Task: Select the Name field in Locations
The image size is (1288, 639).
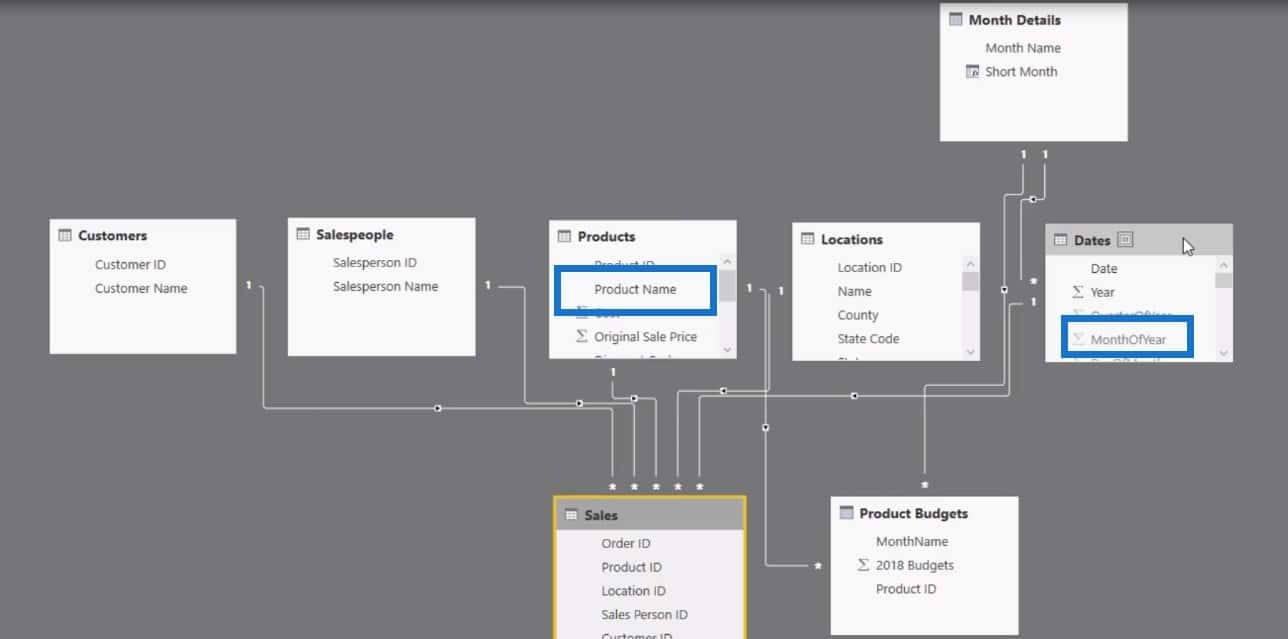Action: [x=855, y=292]
